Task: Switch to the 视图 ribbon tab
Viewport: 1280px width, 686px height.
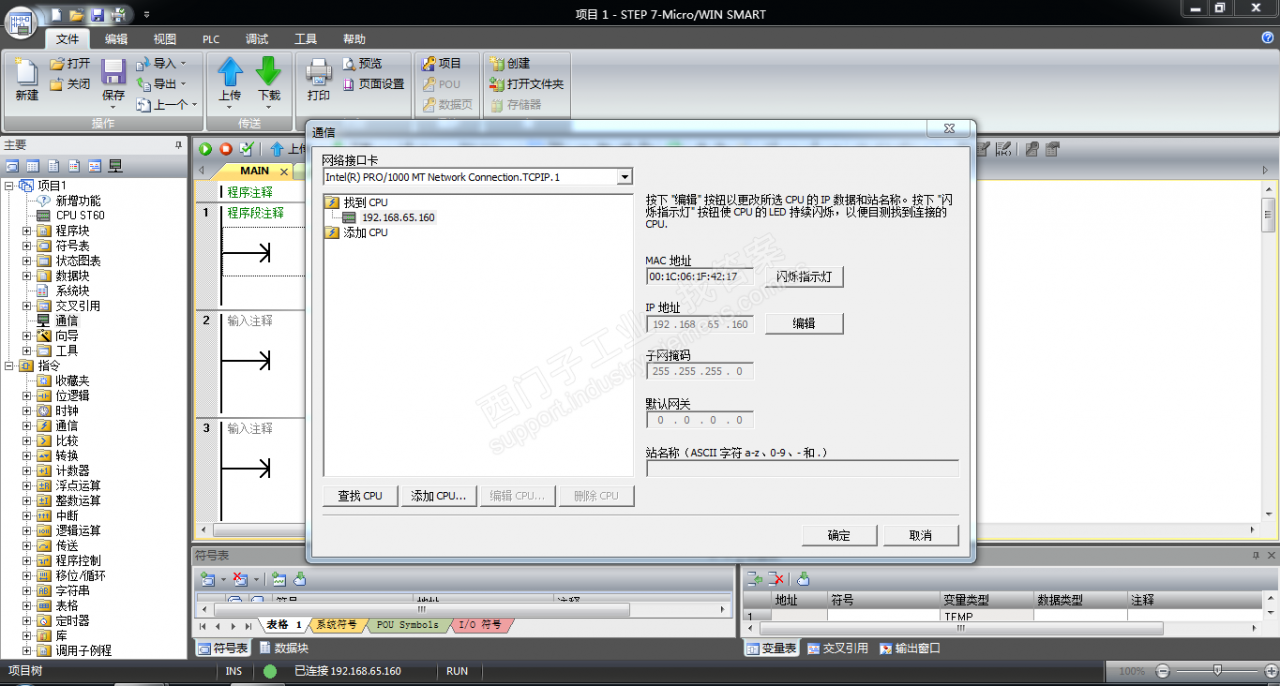Action: click(165, 39)
